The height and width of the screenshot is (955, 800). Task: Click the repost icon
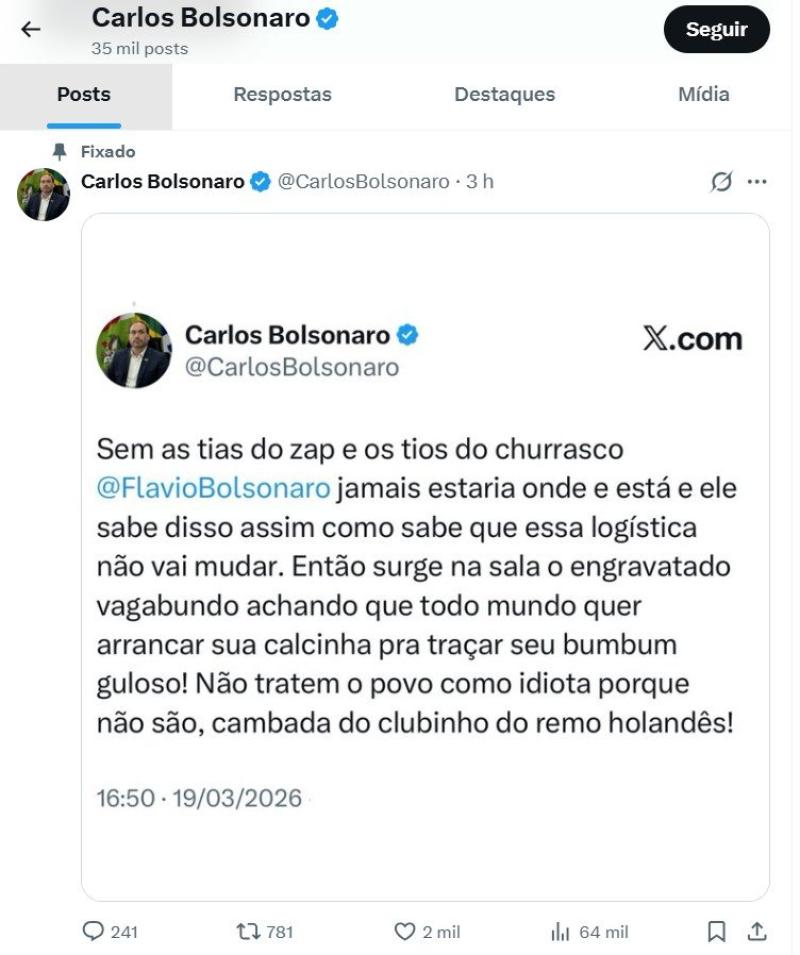click(247, 931)
